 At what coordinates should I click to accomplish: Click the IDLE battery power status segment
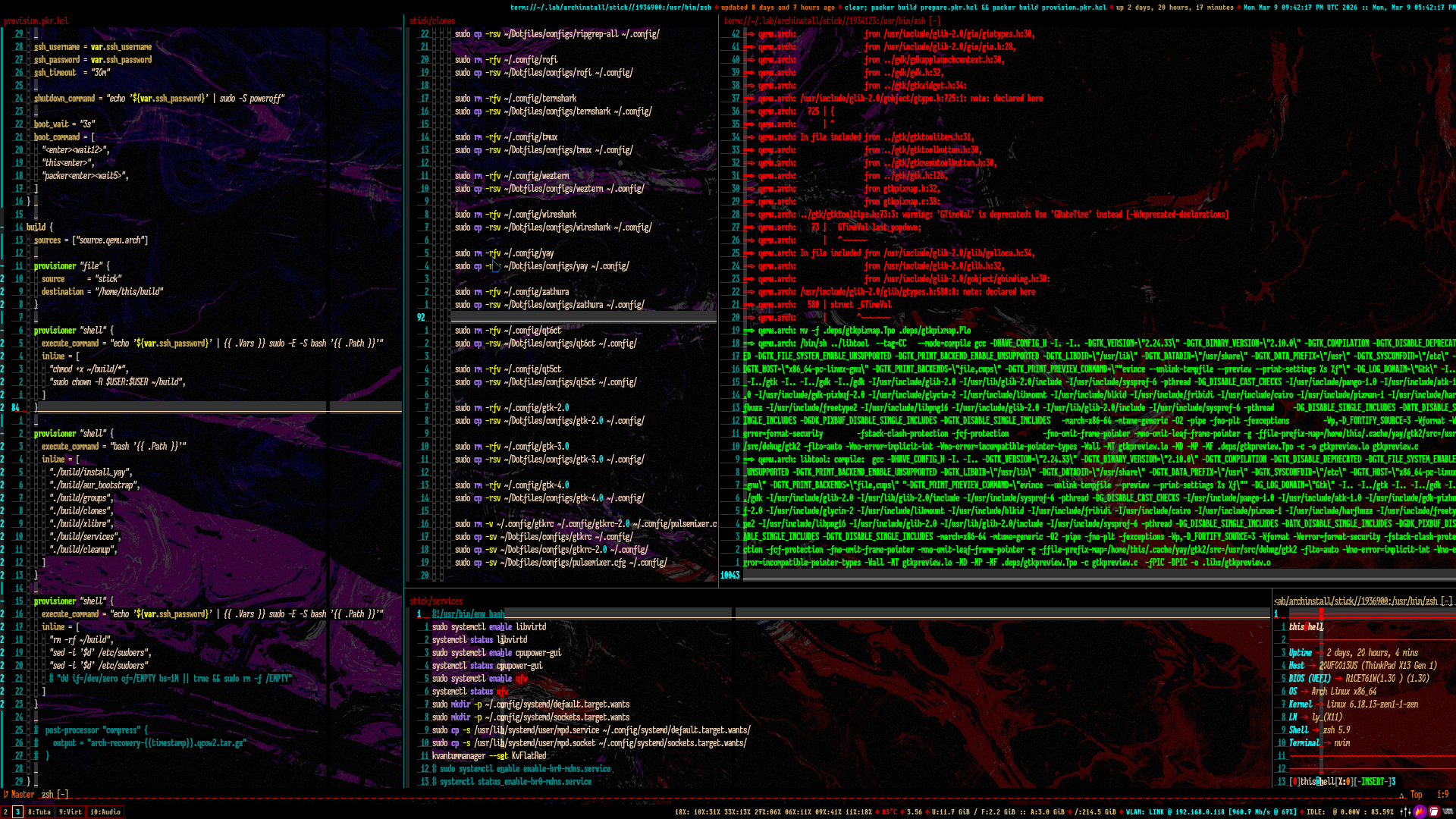tap(1350, 811)
